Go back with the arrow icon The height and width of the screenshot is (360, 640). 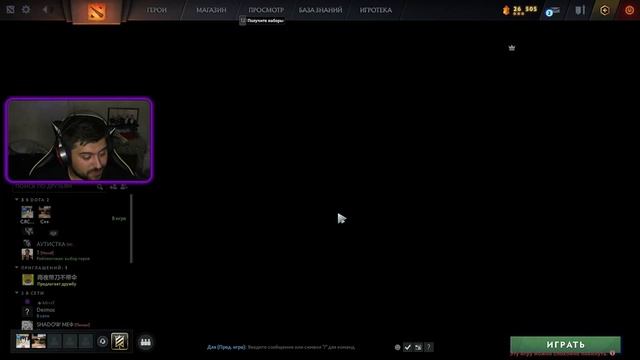45,9
